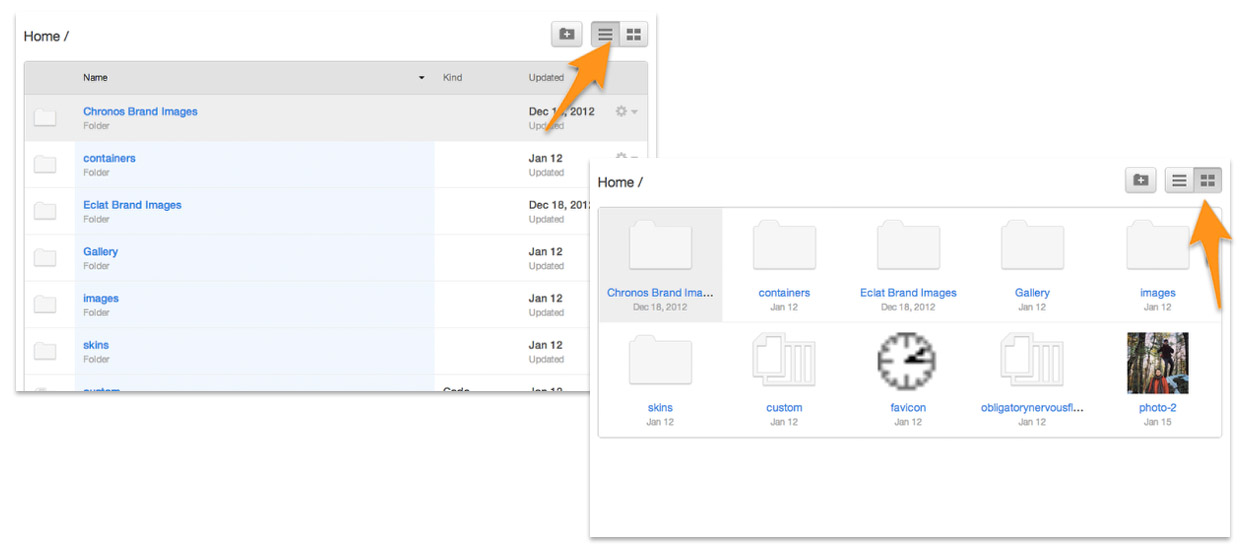Click folder icon of Chronos Brand Images row

(45, 117)
